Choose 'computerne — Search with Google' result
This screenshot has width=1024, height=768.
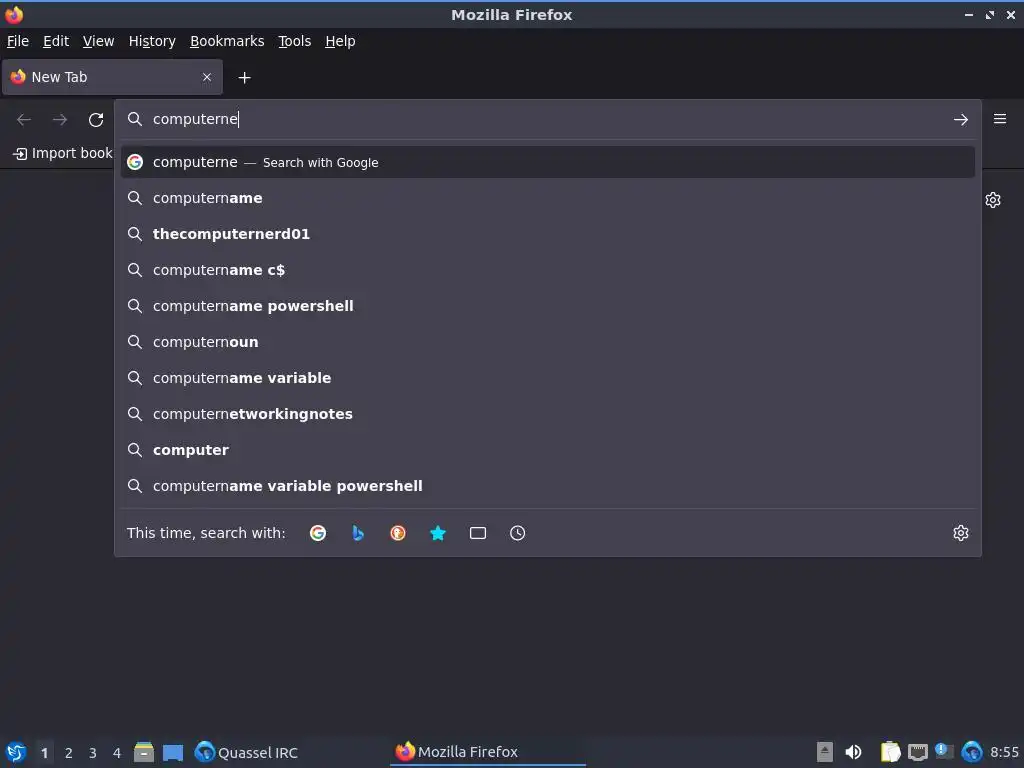tap(547, 162)
